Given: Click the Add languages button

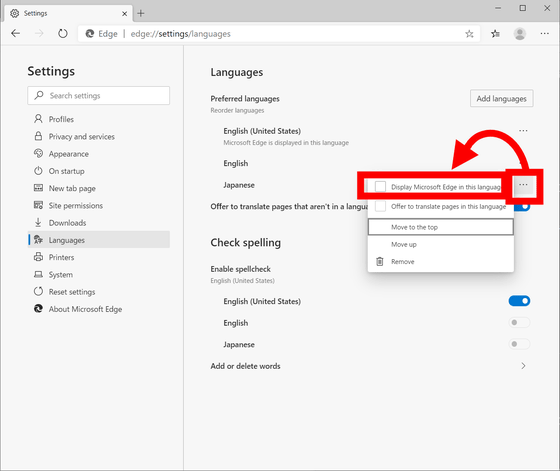Looking at the screenshot, I should [x=501, y=99].
